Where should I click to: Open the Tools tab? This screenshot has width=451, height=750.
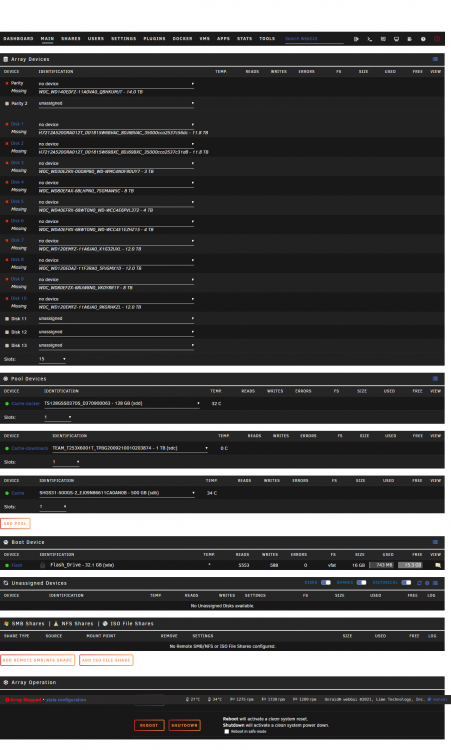(267, 39)
